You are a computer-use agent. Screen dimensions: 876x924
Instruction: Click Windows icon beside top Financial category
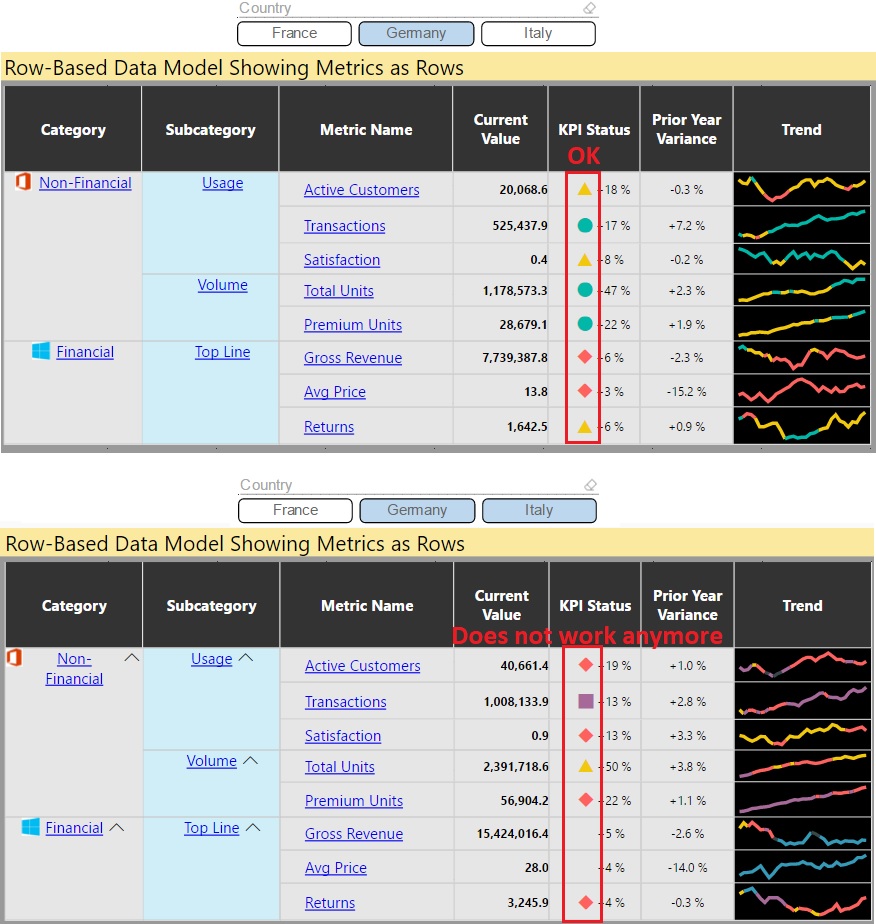(41, 351)
